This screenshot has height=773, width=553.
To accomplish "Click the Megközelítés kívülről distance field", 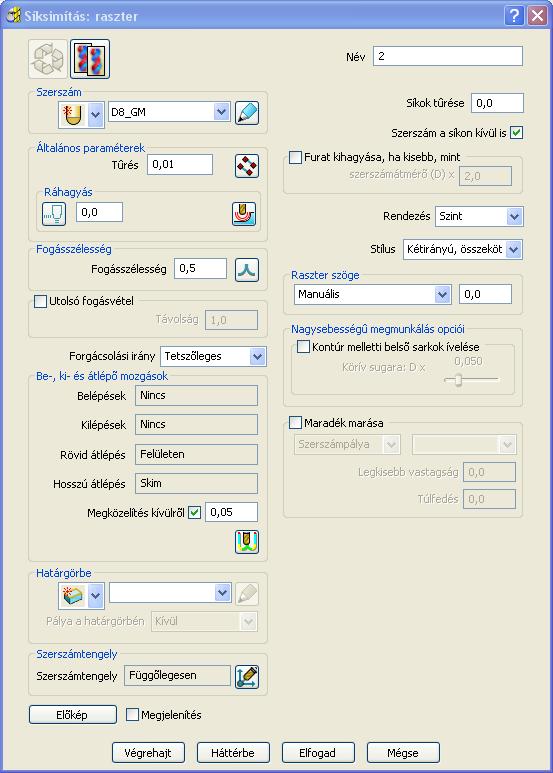I will (x=231, y=512).
